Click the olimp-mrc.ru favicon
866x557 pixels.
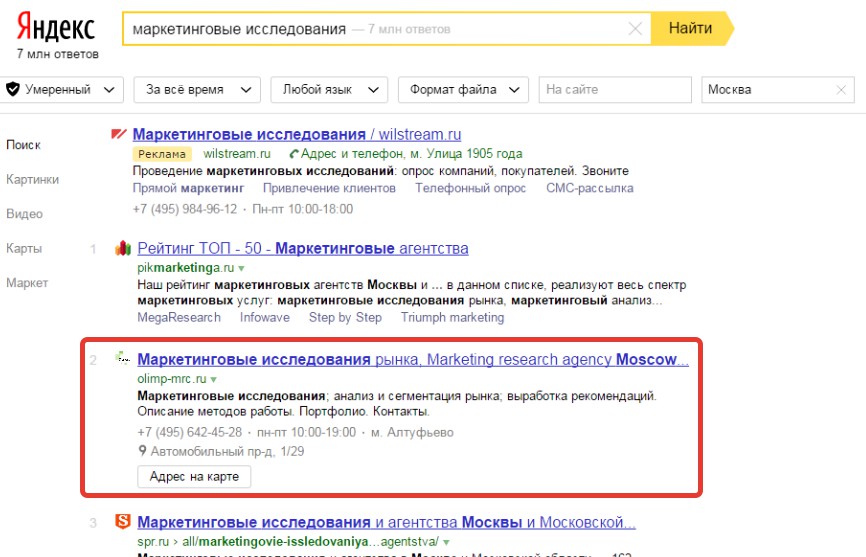pos(123,359)
